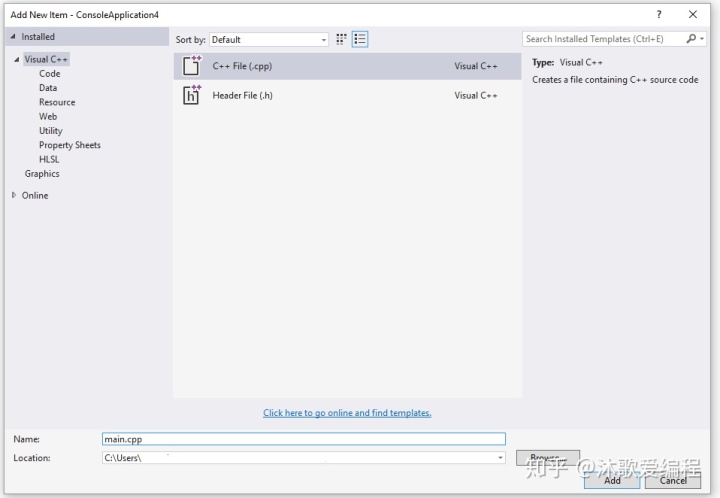Choose the C++ File (.cpp) template name
720x498 pixels.
point(242,66)
